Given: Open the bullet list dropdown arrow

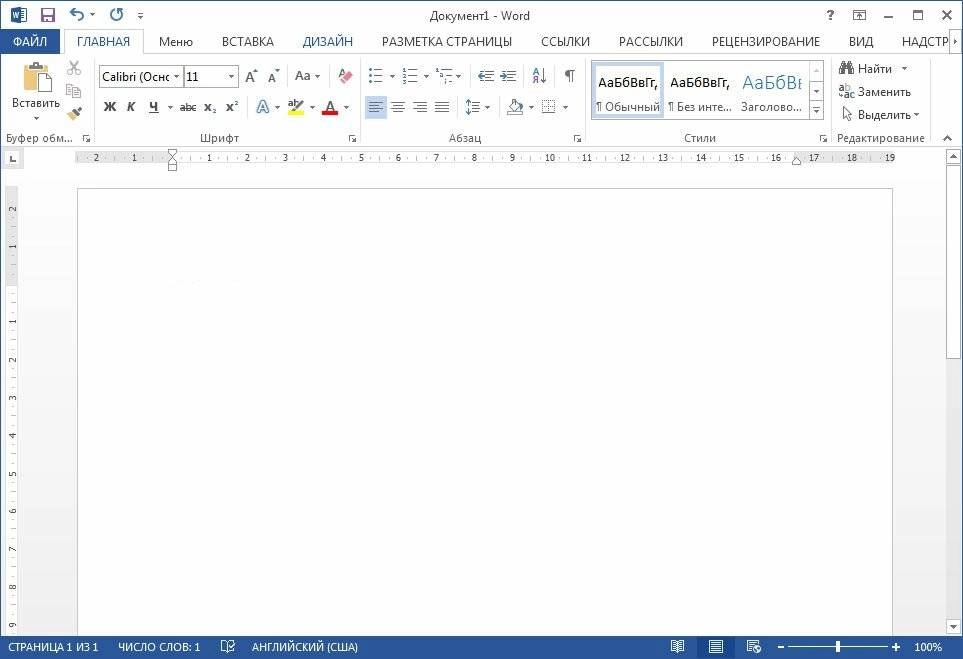Looking at the screenshot, I should [x=392, y=77].
